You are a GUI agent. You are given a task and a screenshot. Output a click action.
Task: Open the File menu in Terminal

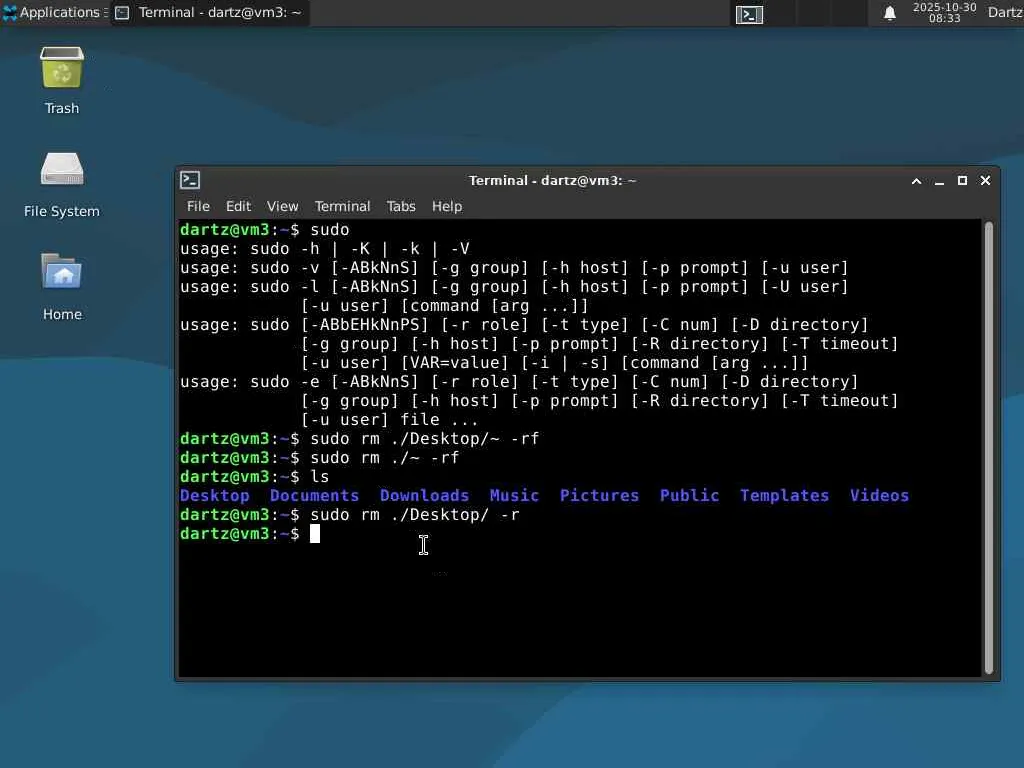(x=198, y=206)
